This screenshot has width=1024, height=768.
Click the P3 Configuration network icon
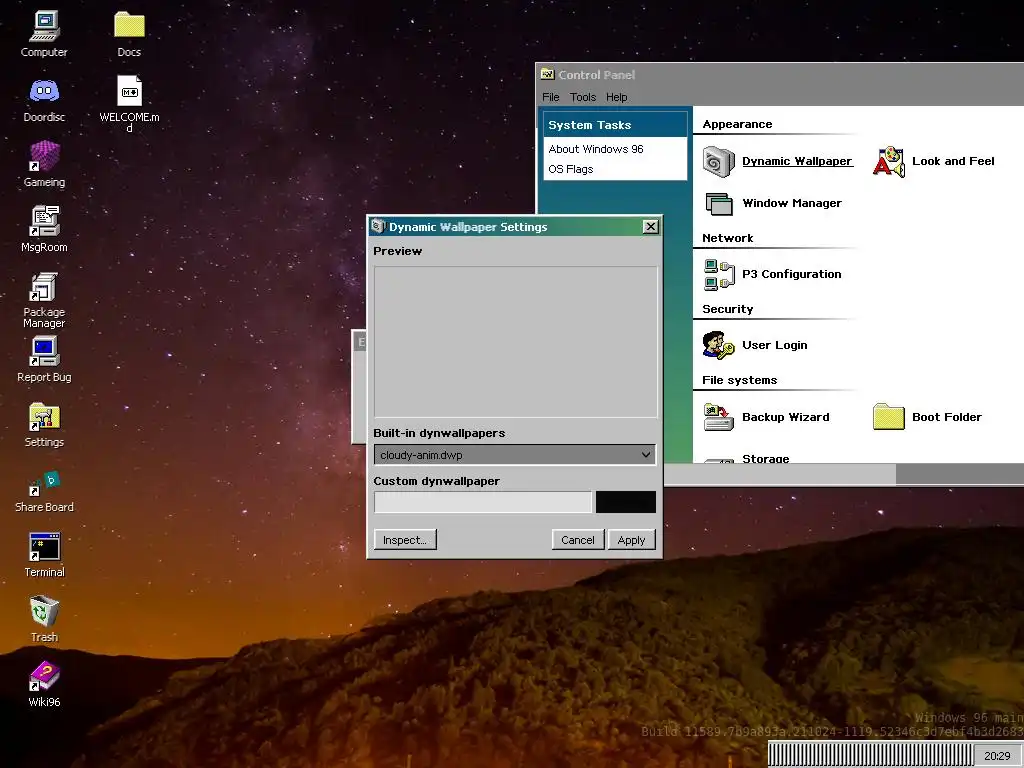[718, 274]
